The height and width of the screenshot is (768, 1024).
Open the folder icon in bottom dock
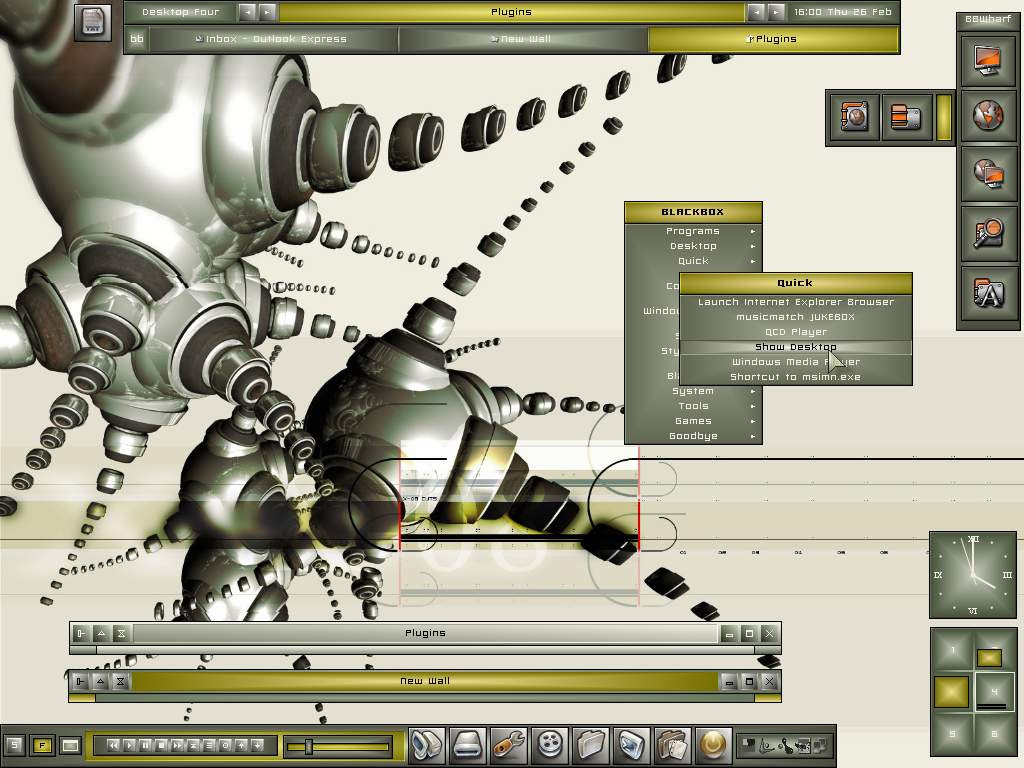point(591,745)
